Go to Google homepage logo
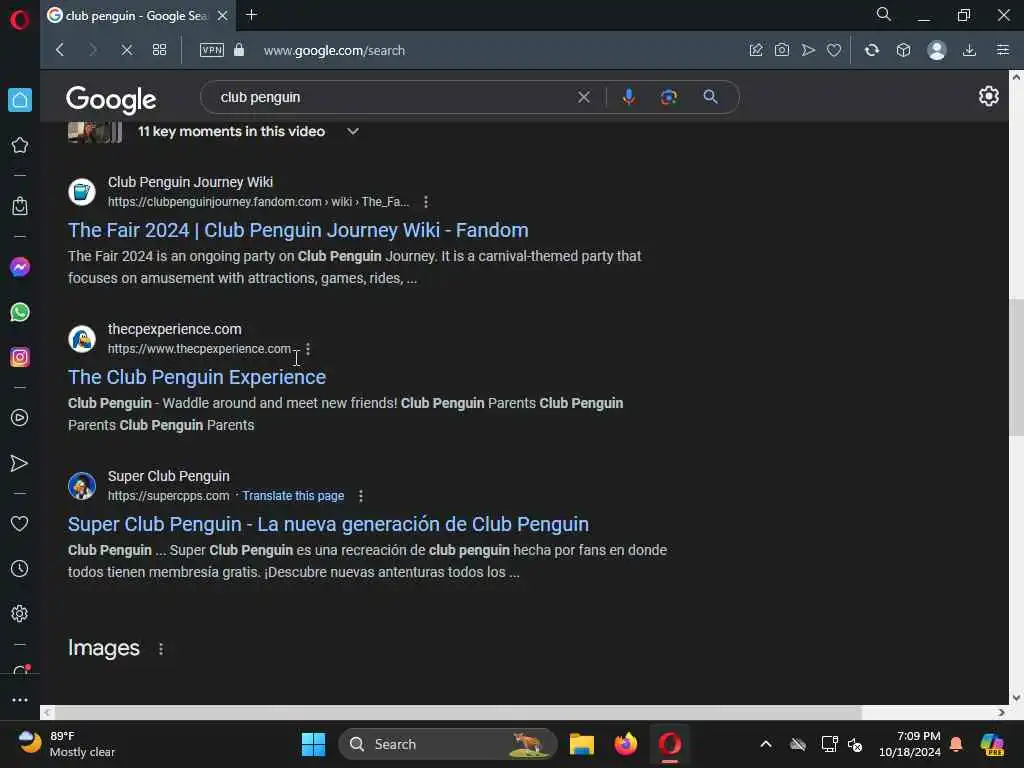 click(x=111, y=99)
